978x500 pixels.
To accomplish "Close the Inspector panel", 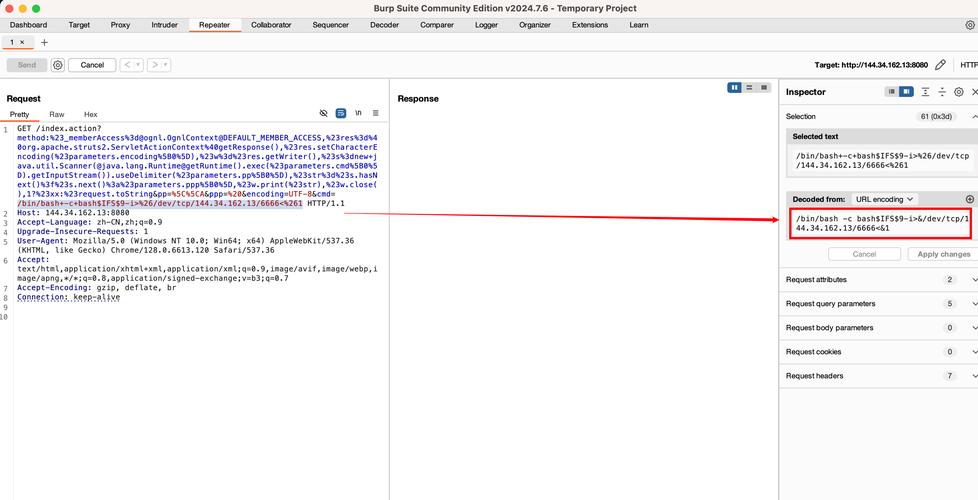I will pyautogui.click(x=974, y=92).
